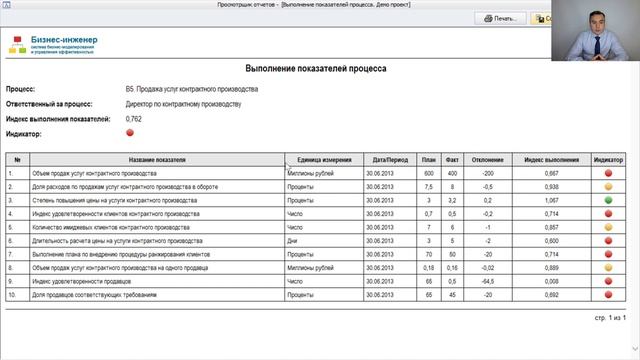Image resolution: width=640 pixels, height=360 pixels.
Task: Click the red indicator in row 9
Action: (608, 281)
